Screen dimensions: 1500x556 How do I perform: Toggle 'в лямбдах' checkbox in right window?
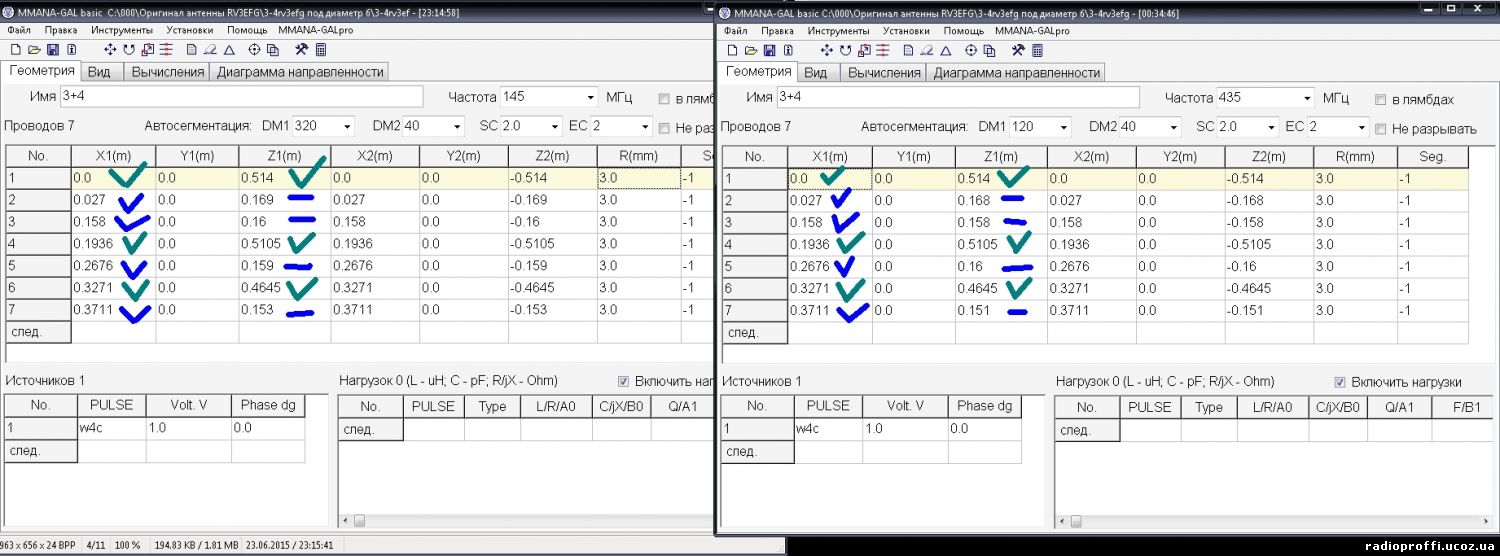(1380, 100)
